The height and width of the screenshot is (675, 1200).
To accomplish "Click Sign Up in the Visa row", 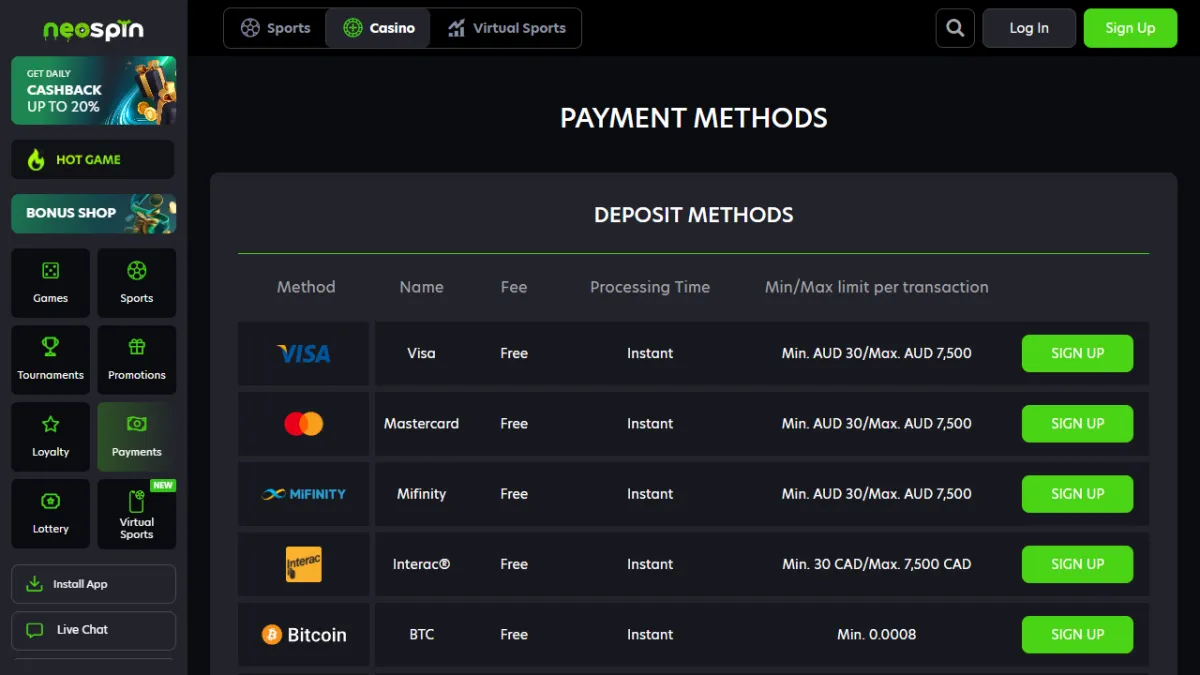I will (x=1077, y=353).
